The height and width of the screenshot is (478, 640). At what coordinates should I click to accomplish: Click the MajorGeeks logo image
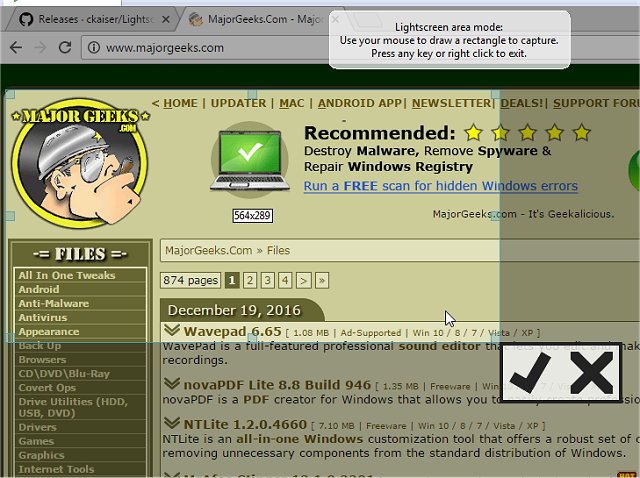click(x=80, y=163)
